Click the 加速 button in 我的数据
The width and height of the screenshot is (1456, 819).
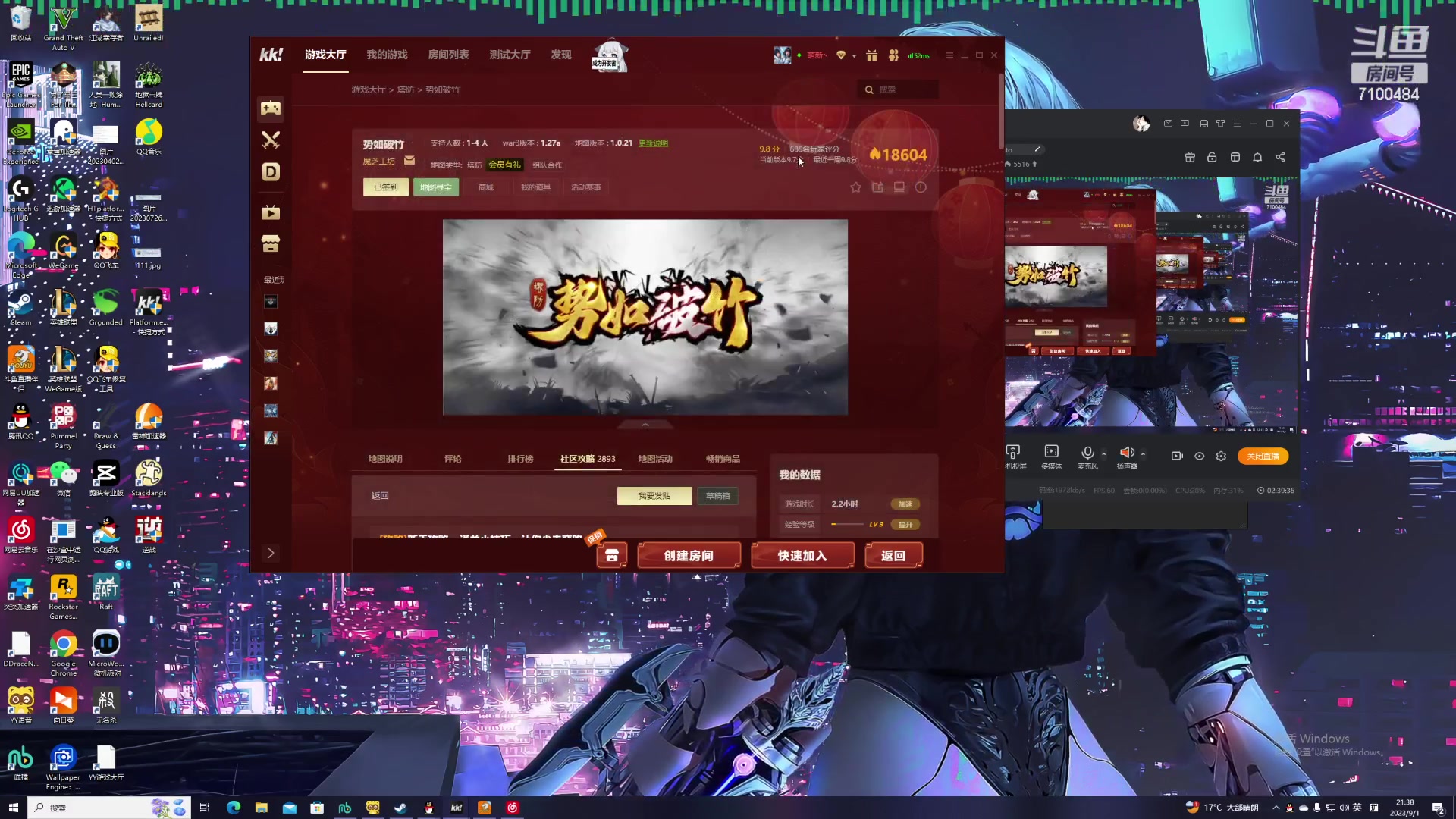(x=905, y=504)
